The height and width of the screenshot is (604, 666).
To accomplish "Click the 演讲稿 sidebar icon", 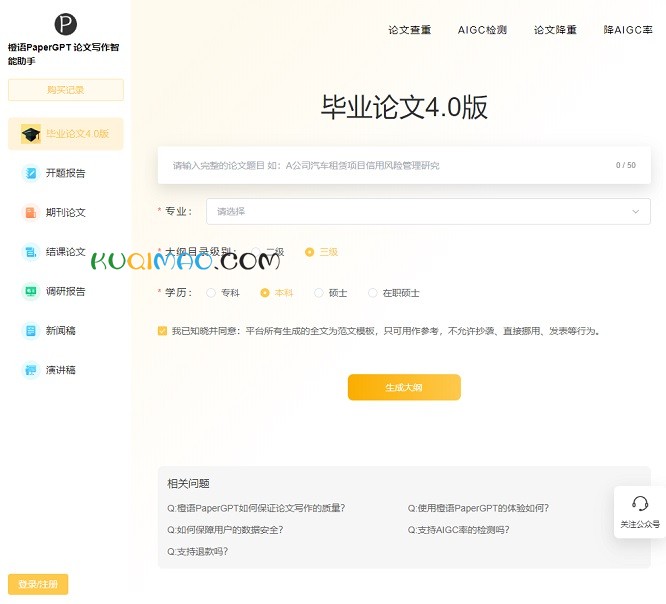I will (31, 370).
